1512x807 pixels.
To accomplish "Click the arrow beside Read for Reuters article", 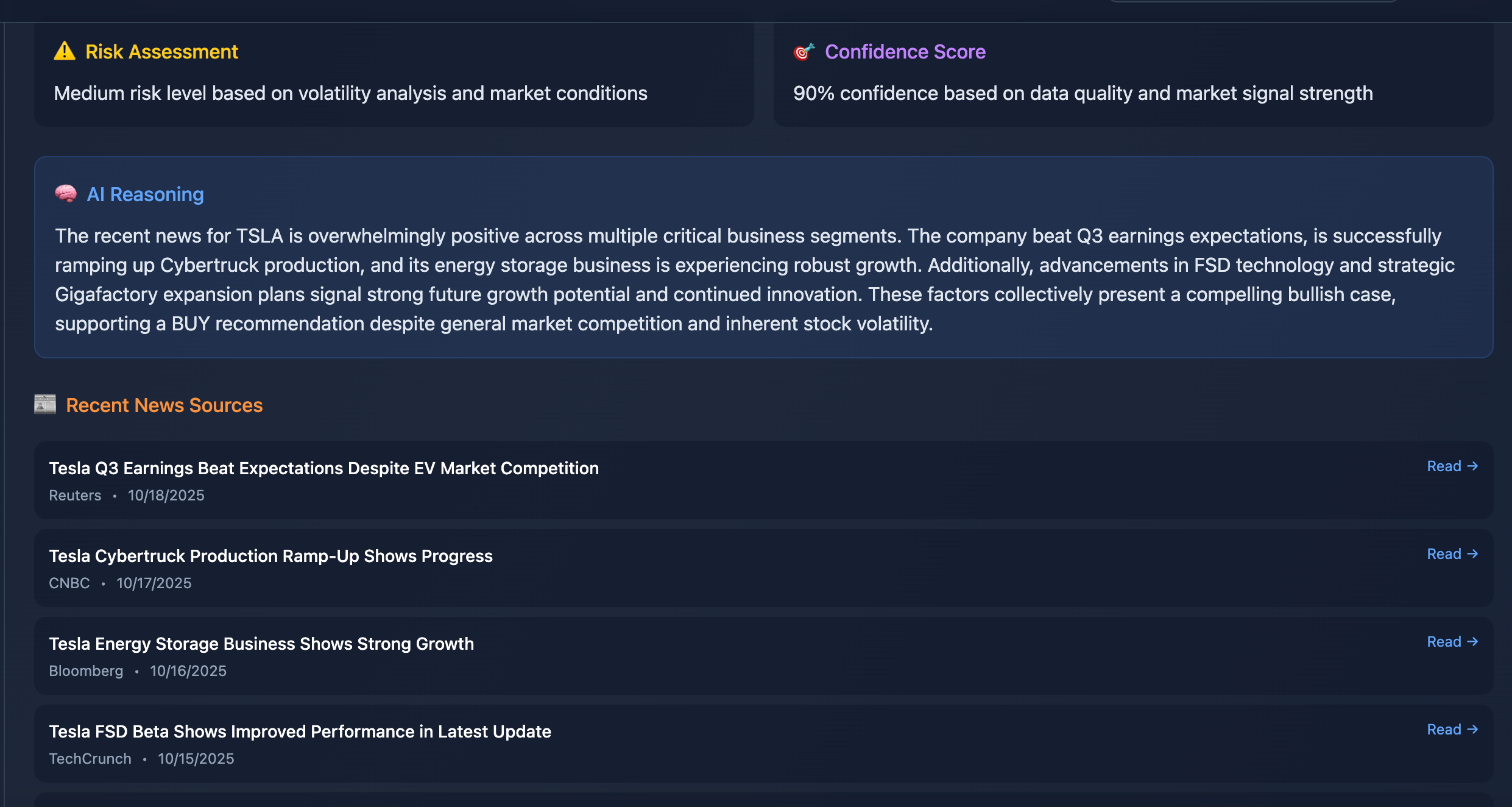I will 1473,466.
